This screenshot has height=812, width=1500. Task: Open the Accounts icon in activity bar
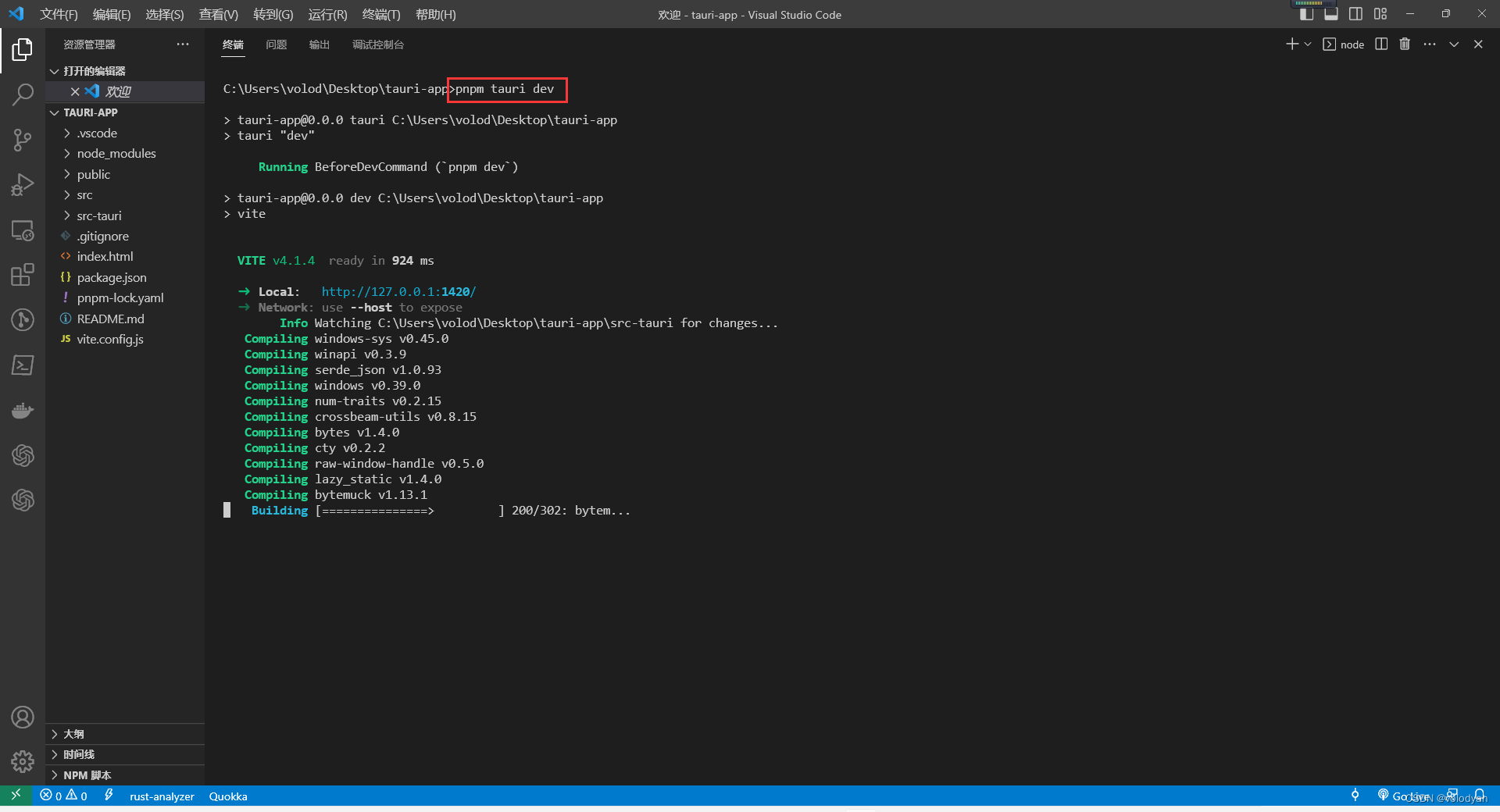(x=23, y=717)
